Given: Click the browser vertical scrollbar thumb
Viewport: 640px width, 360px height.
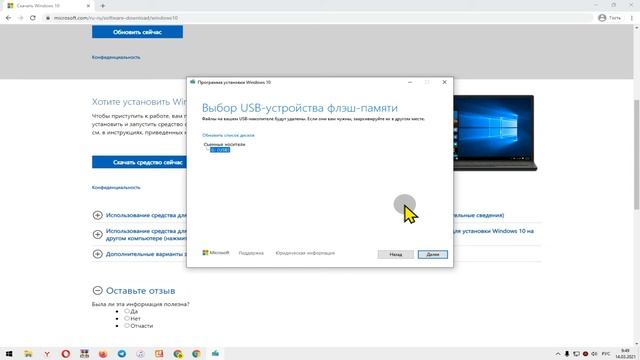Looking at the screenshot, I should coord(637,154).
